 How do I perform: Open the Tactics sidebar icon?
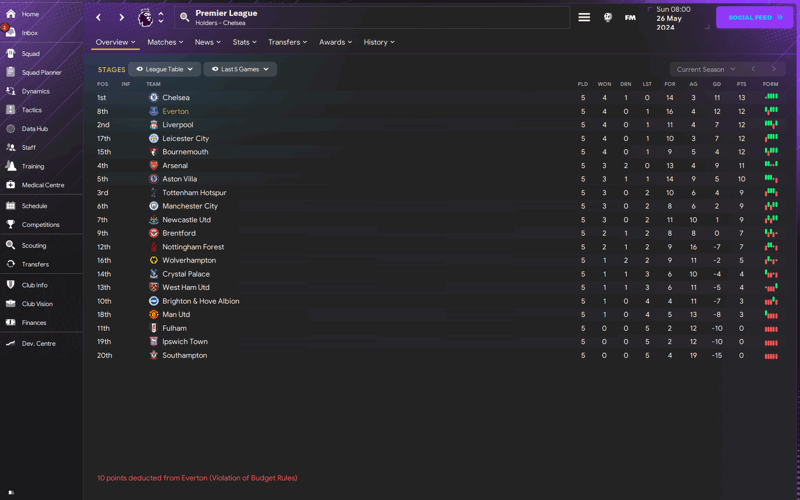coord(11,110)
